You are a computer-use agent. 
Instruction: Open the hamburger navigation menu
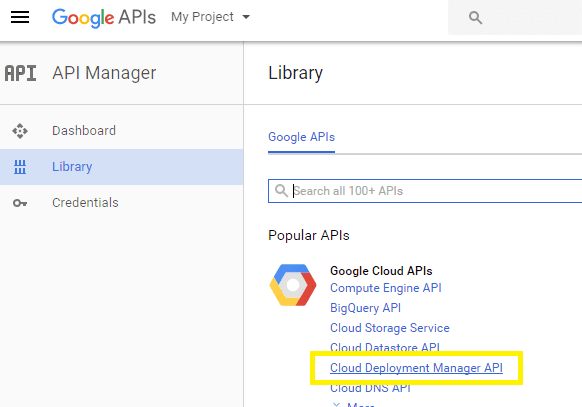pyautogui.click(x=20, y=17)
